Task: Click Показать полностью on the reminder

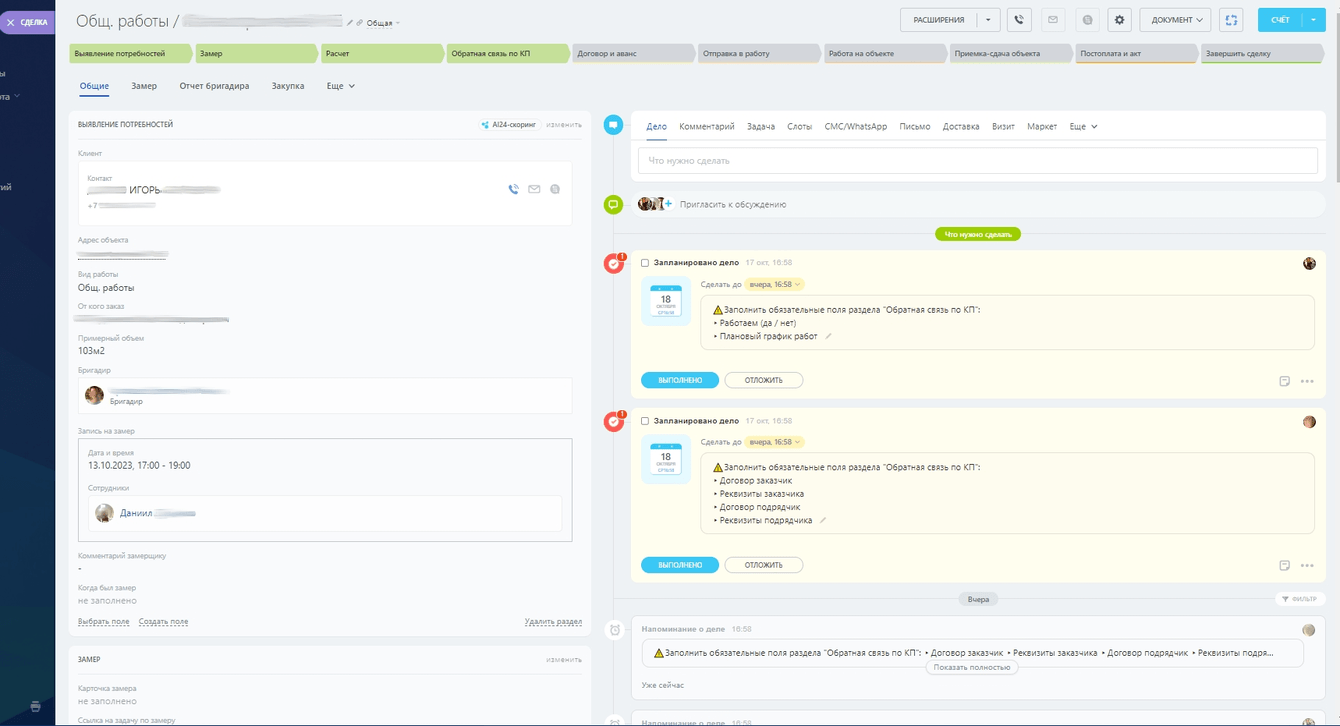Action: coord(972,667)
